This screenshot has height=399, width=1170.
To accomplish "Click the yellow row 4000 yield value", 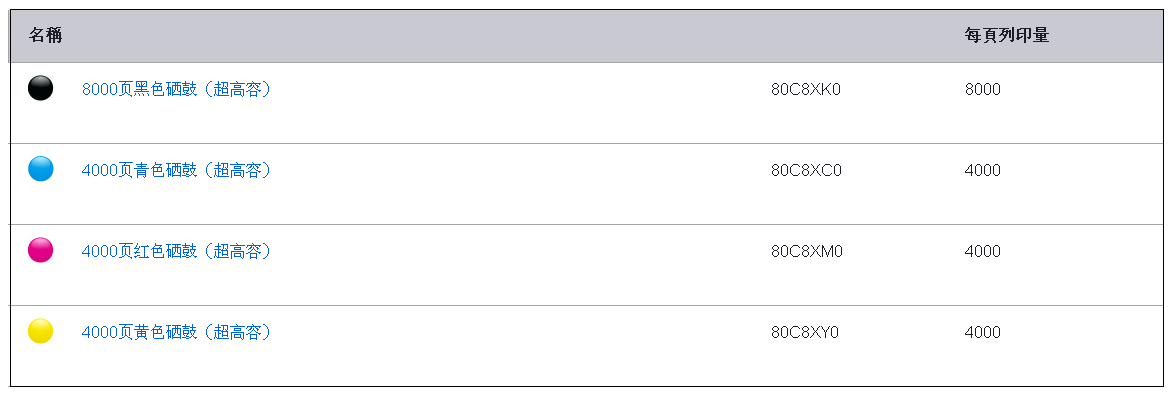I will click(x=983, y=332).
